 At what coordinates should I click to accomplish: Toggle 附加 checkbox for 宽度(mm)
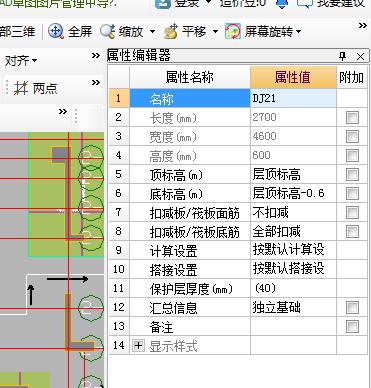[x=352, y=136]
